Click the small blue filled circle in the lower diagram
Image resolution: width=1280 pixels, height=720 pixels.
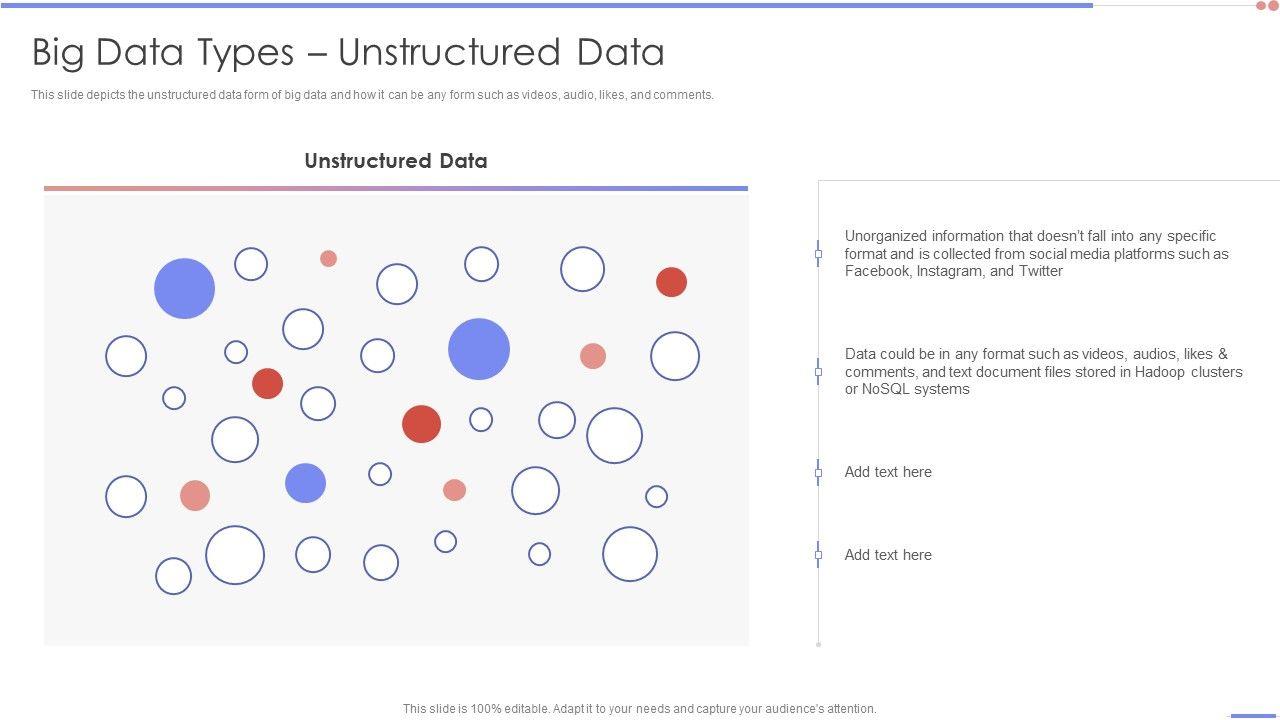click(305, 483)
